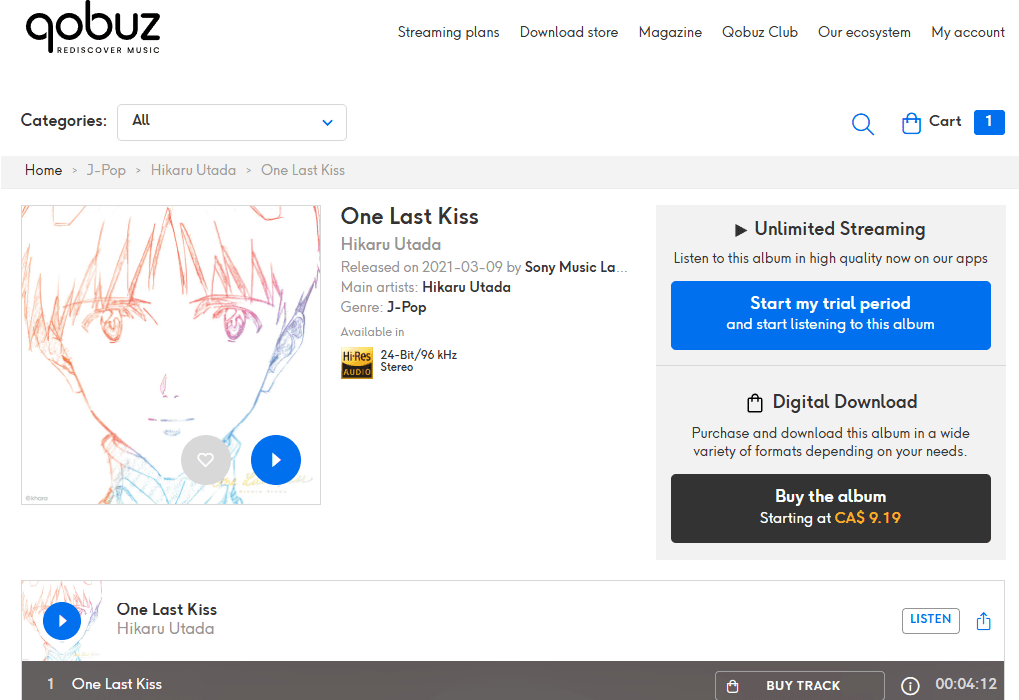The image size is (1019, 700).
Task: Click the LISTEN button
Action: pyautogui.click(x=930, y=620)
